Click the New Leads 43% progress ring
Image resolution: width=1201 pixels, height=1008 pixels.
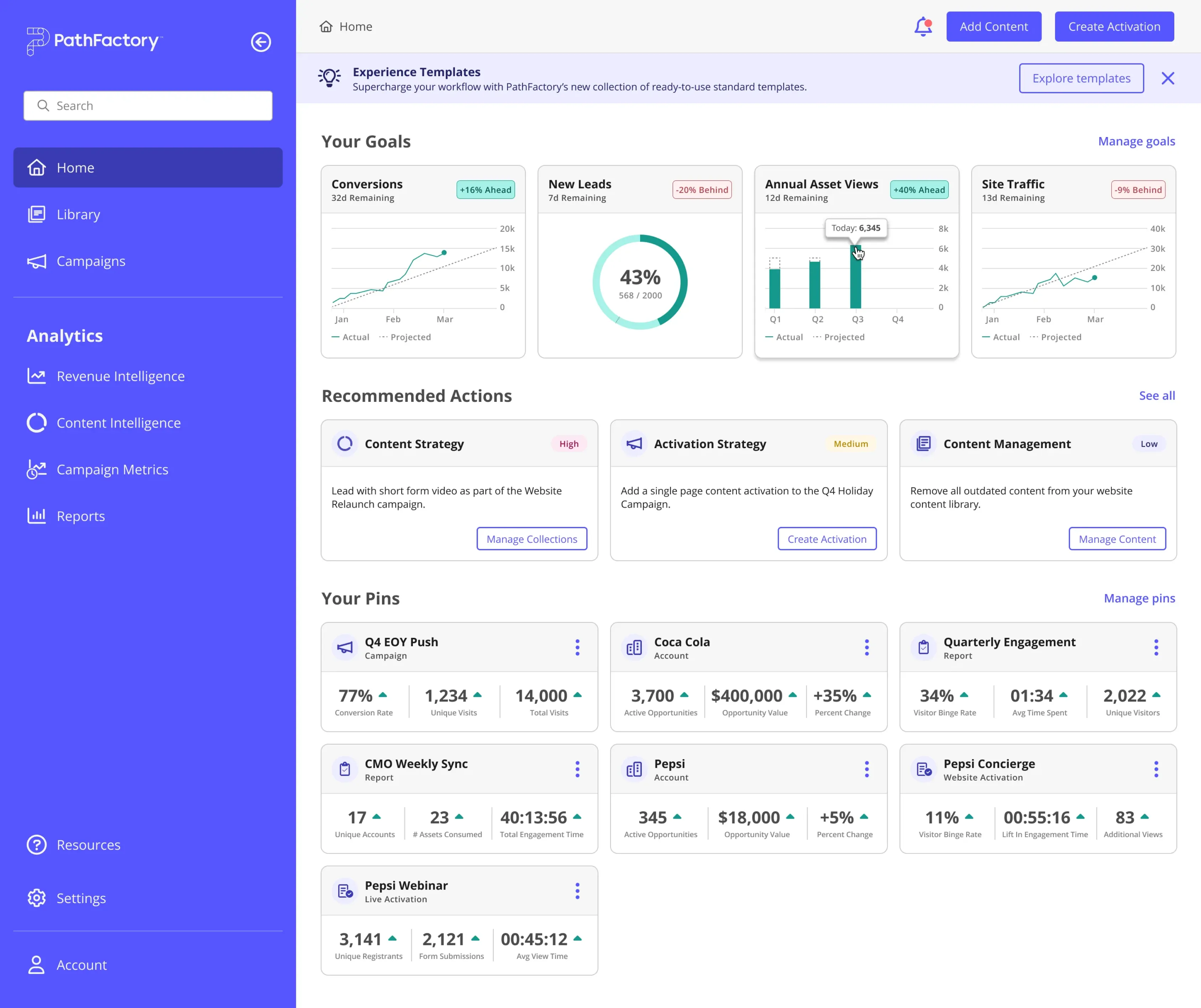pos(640,282)
